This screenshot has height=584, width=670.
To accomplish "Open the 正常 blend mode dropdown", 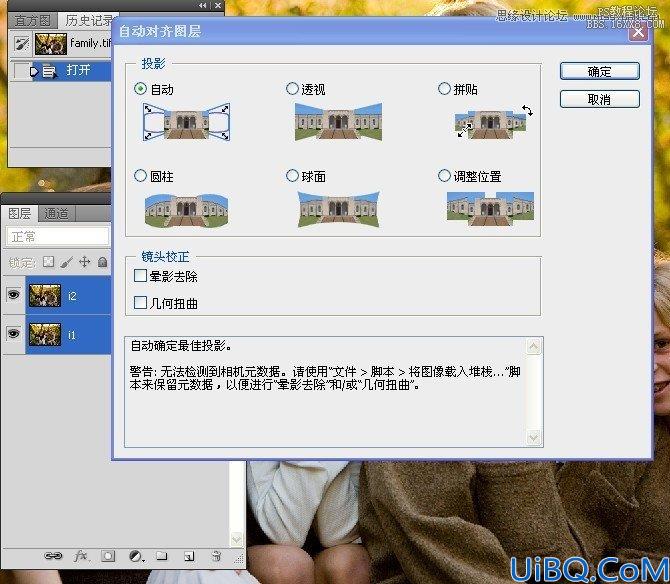I will pos(57,236).
